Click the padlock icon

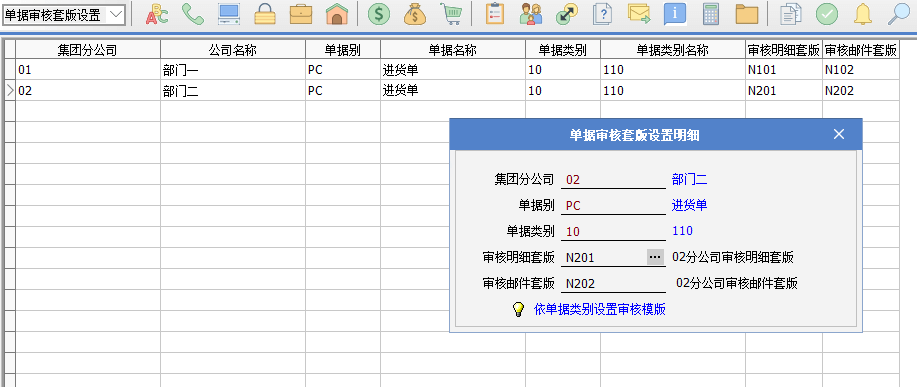click(265, 14)
